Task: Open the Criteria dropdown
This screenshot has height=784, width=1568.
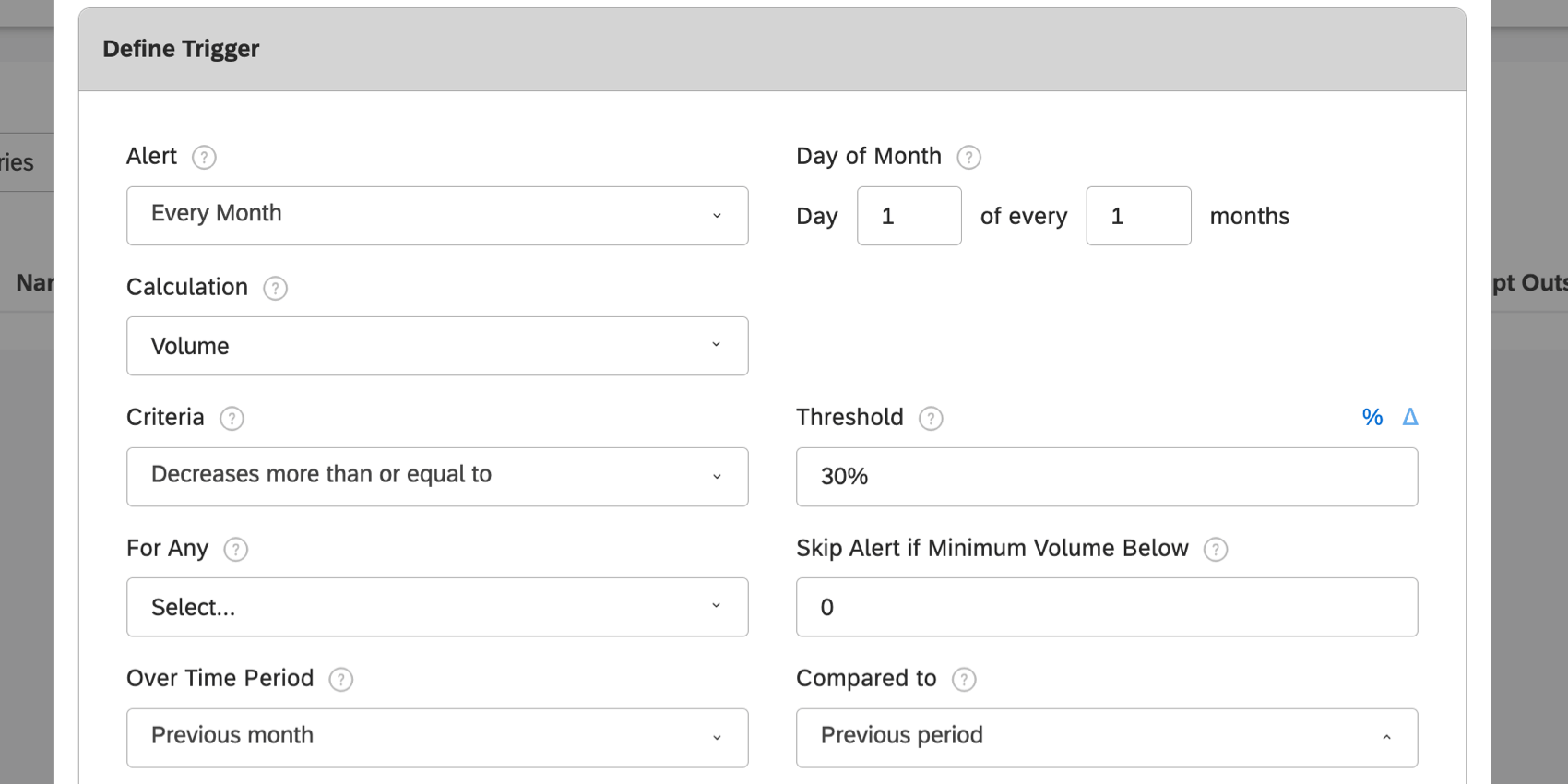Action: click(x=437, y=477)
